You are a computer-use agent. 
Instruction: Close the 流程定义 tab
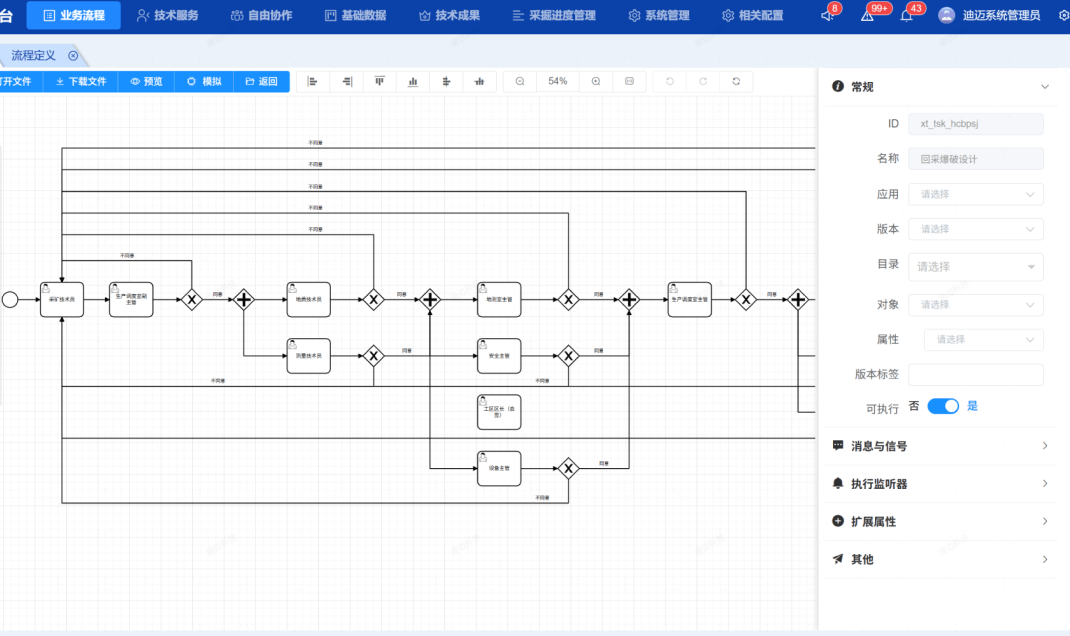(73, 56)
